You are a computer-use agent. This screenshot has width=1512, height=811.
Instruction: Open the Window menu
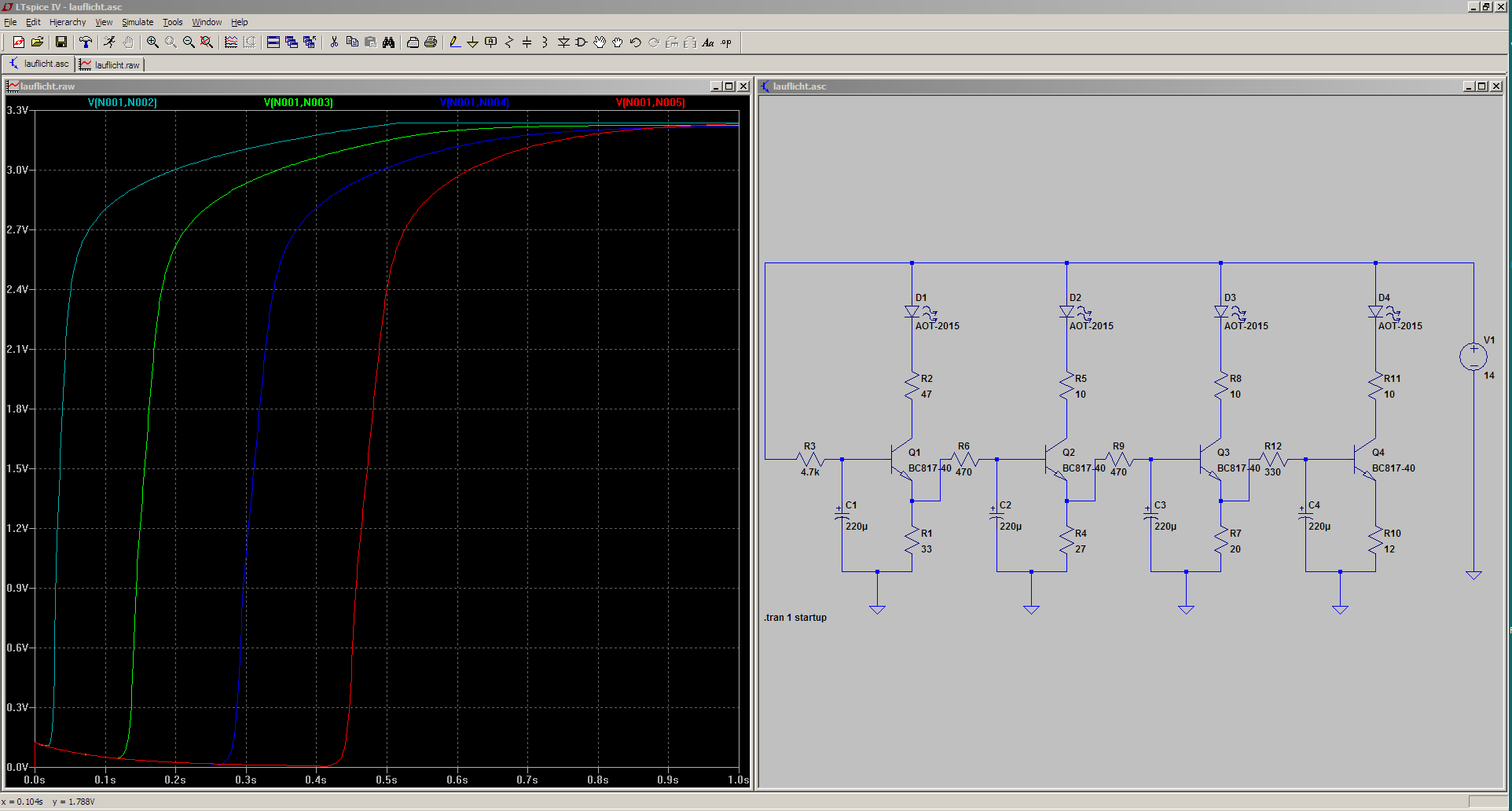[207, 22]
